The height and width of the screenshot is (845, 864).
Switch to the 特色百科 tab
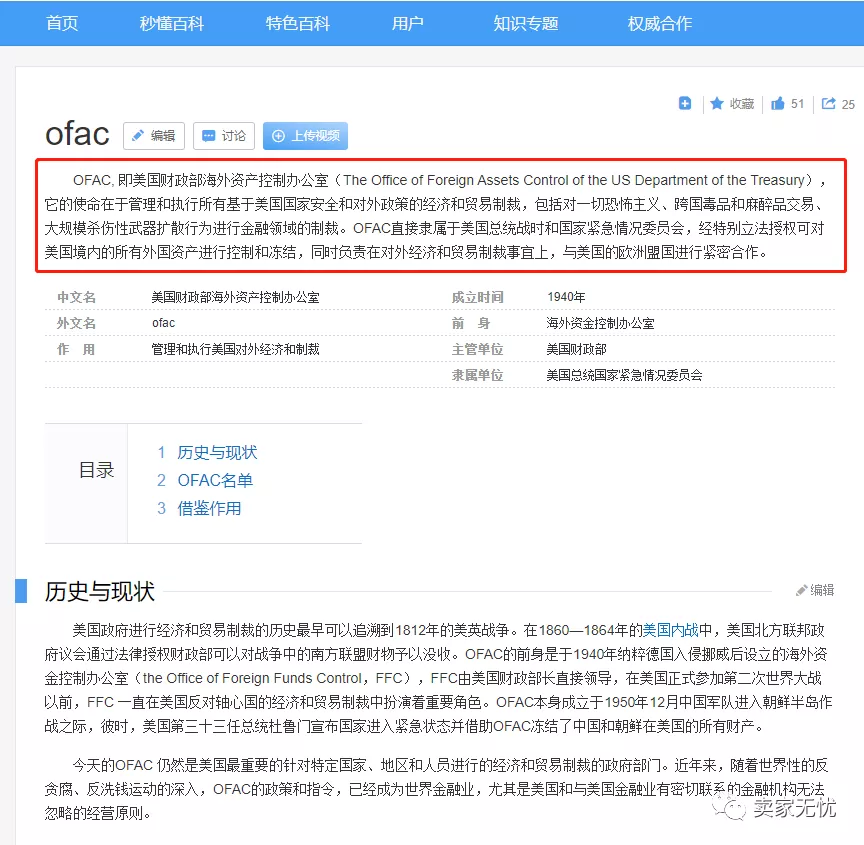[297, 22]
